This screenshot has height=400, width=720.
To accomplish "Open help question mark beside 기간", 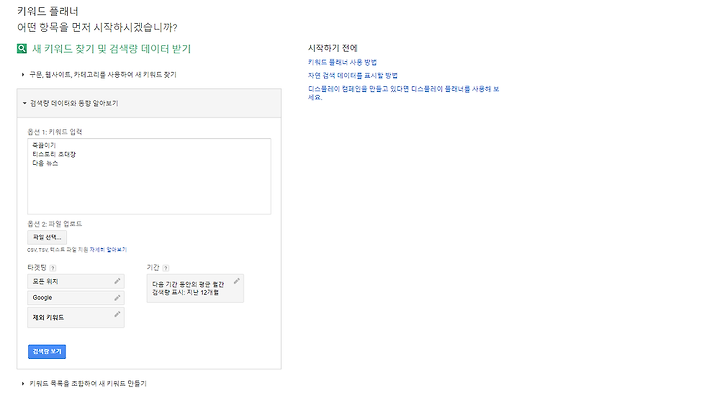I will [x=166, y=268].
